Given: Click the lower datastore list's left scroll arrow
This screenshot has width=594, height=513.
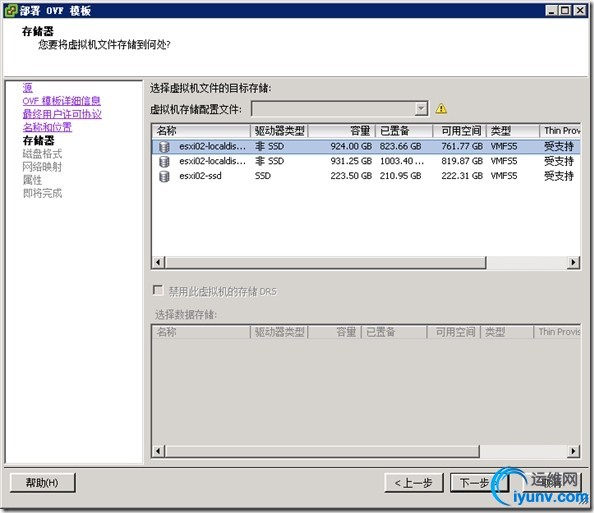Looking at the screenshot, I should coord(158,451).
